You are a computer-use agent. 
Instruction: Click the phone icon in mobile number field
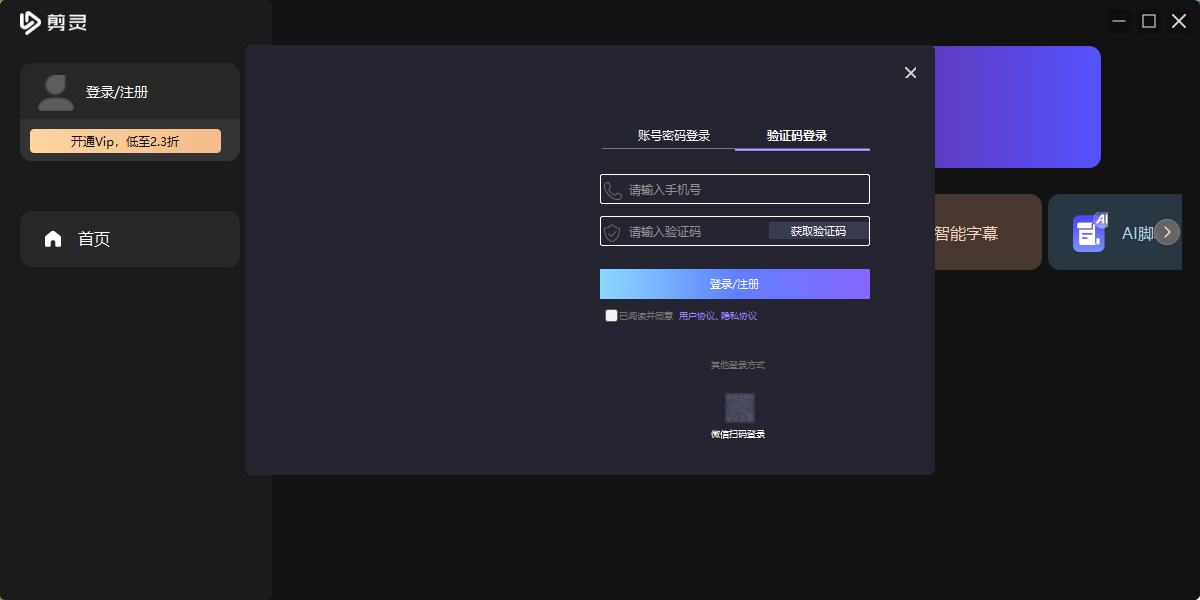[614, 188]
